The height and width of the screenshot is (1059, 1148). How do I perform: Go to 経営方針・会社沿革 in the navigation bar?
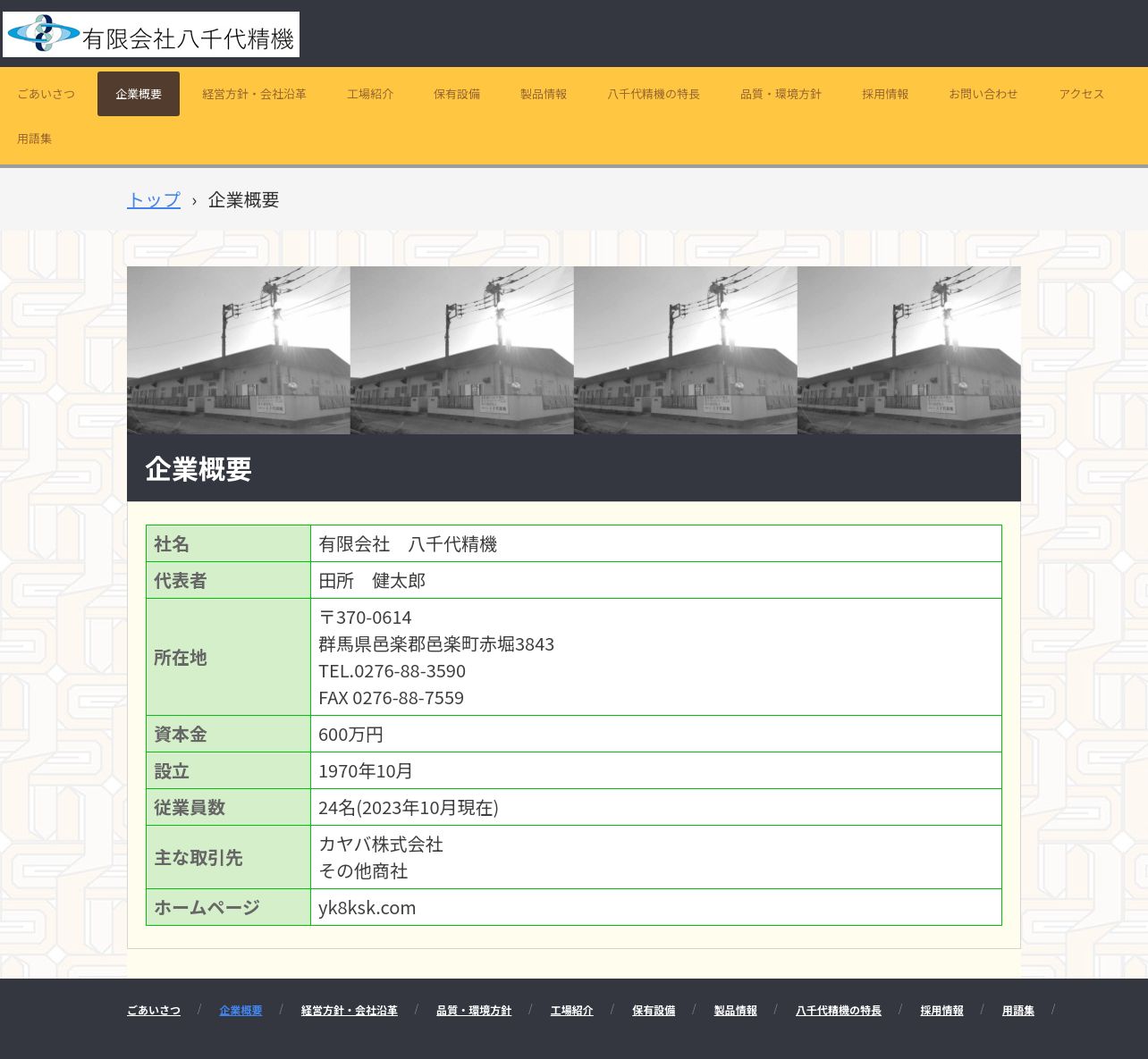coord(254,94)
